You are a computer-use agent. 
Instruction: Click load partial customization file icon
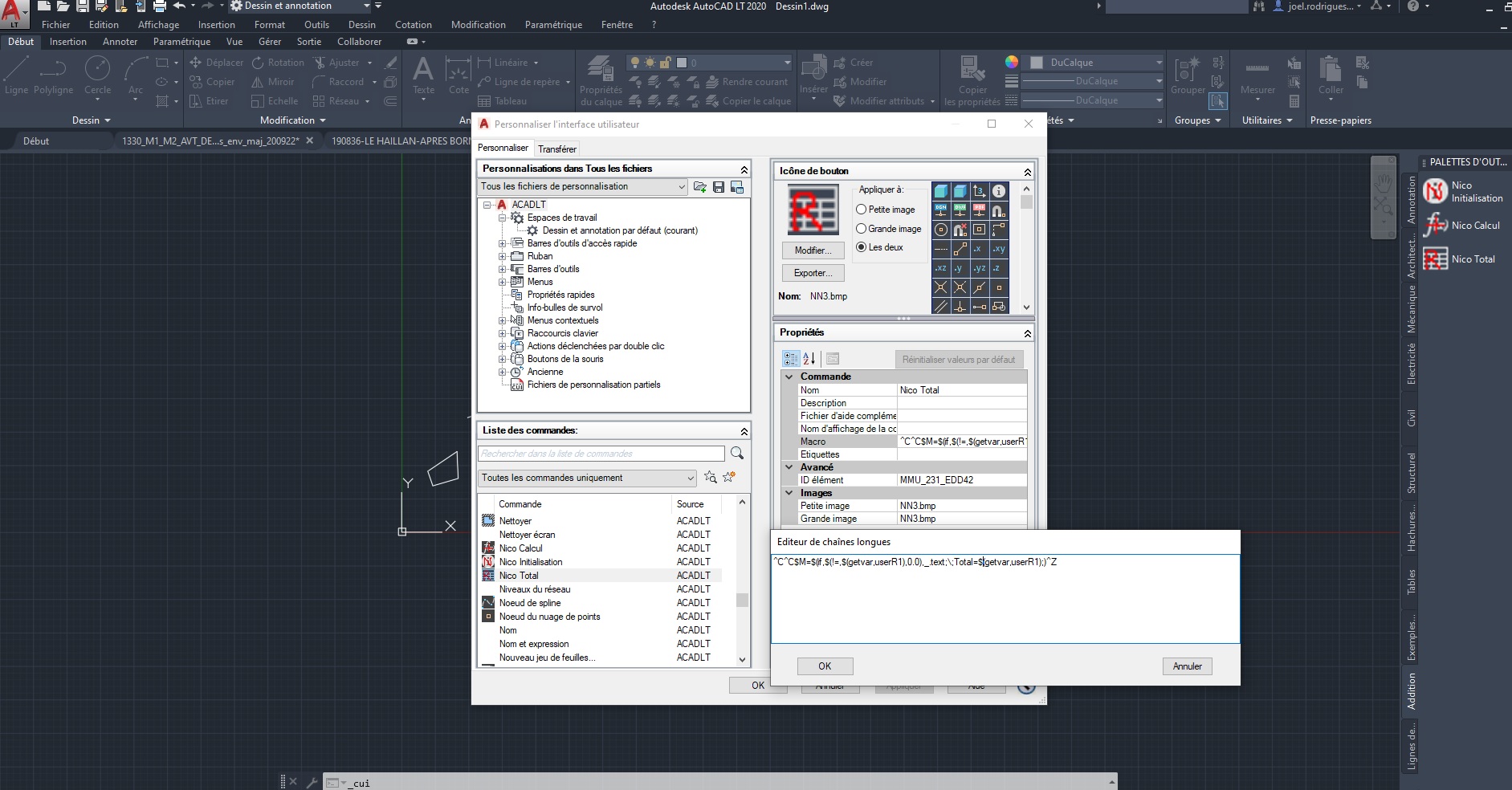(x=700, y=187)
